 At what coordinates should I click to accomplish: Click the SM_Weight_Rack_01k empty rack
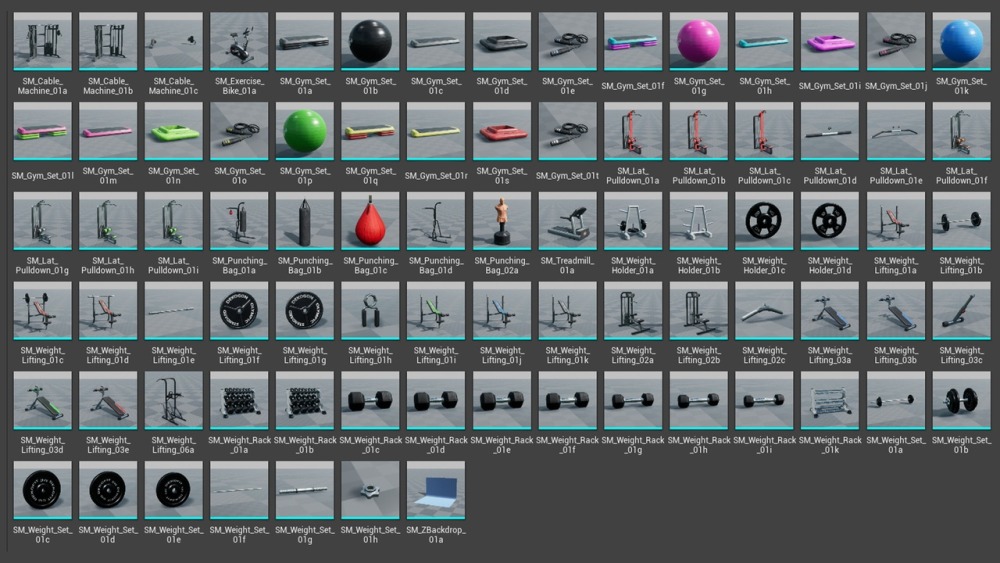point(830,400)
